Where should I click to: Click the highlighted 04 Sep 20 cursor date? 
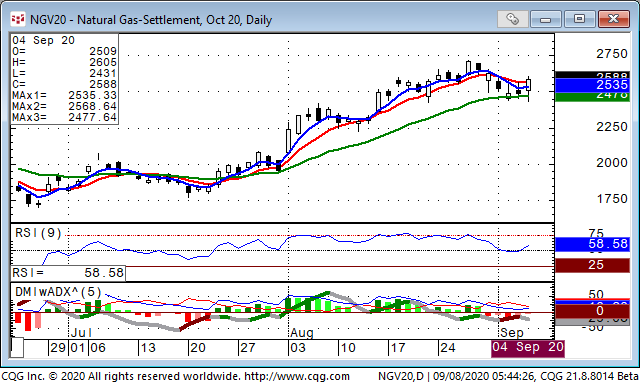(x=528, y=348)
